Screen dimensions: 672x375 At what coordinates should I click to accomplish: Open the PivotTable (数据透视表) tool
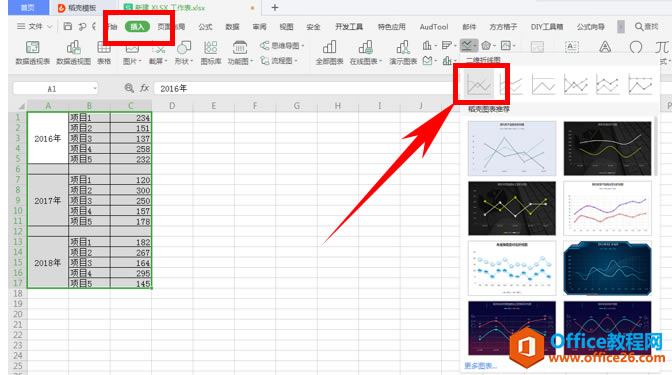[x=33, y=52]
